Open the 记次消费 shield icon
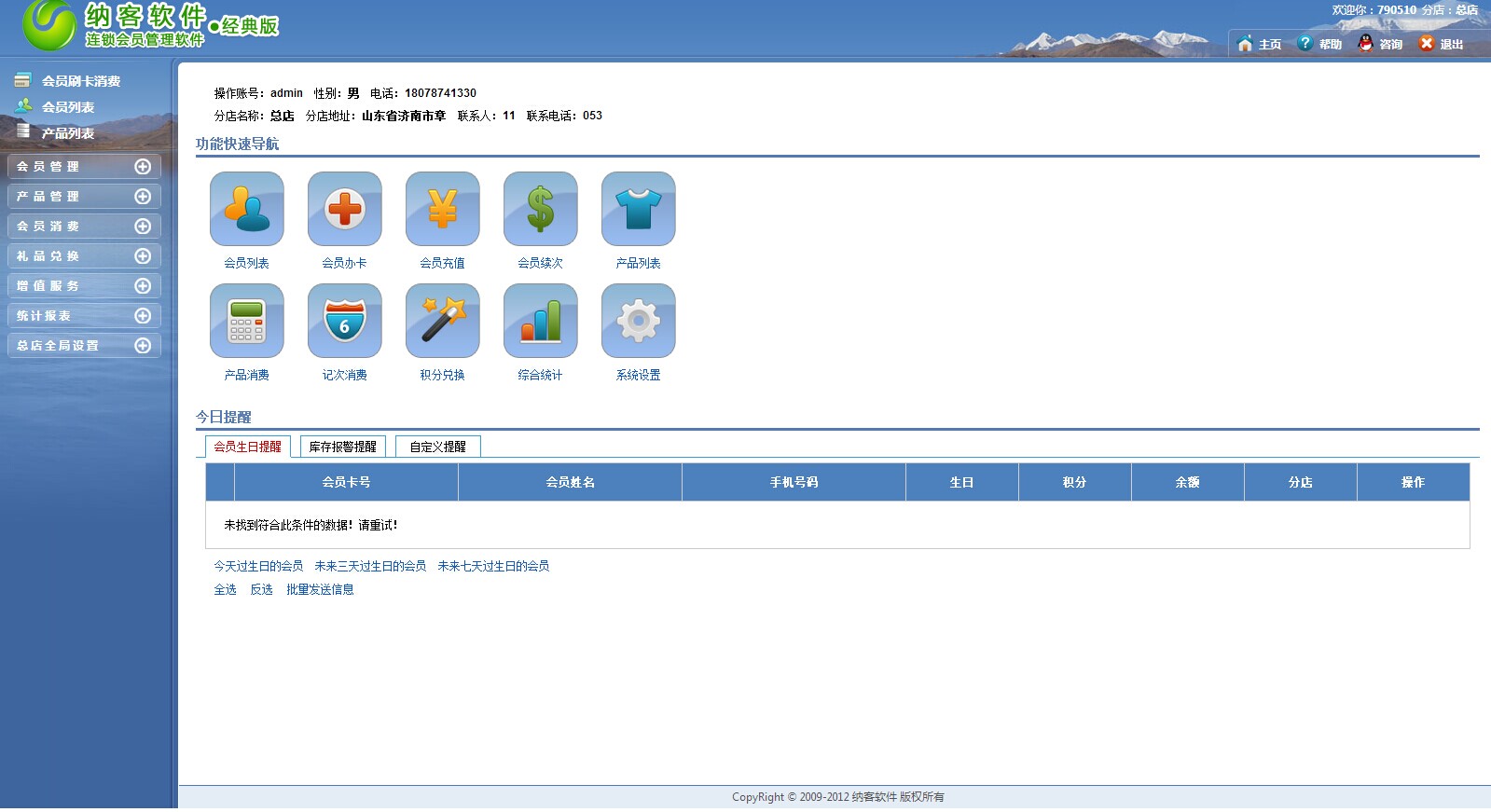The image size is (1491, 812). [344, 322]
